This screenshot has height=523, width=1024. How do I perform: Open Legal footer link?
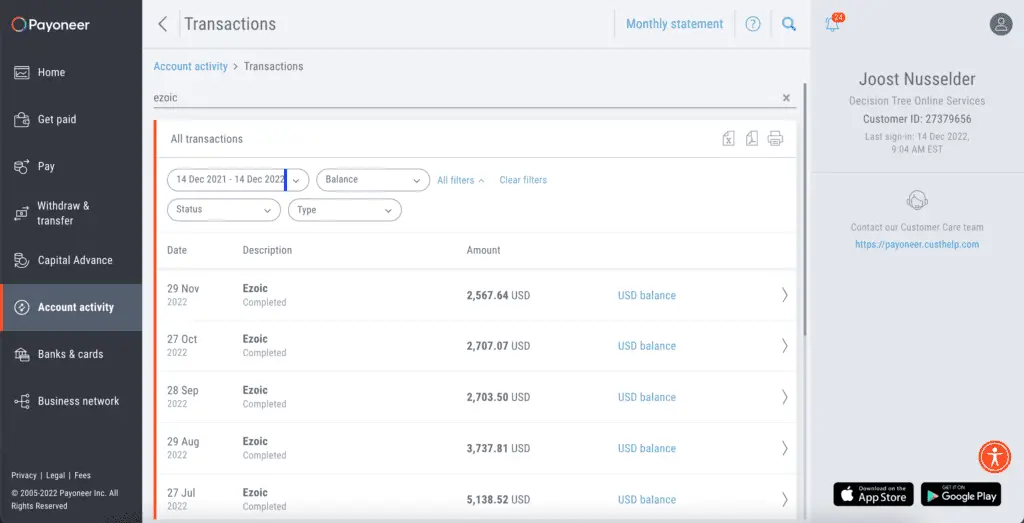point(56,475)
